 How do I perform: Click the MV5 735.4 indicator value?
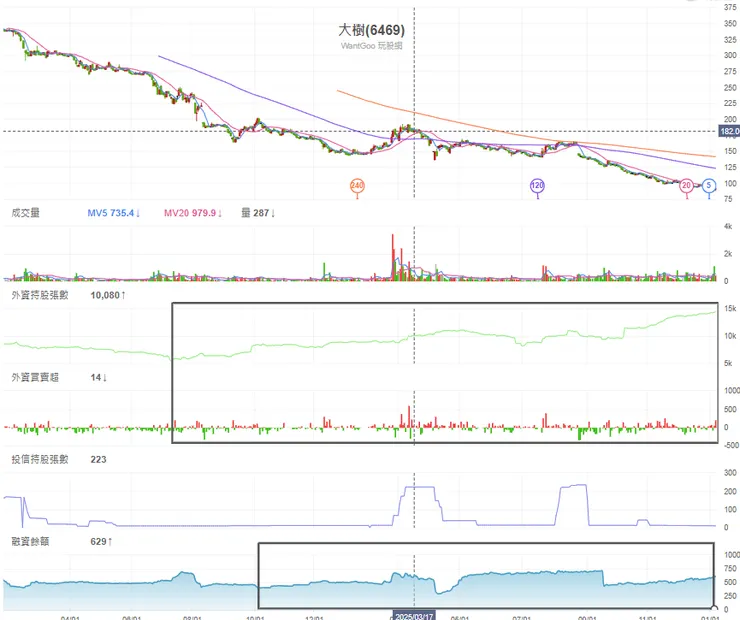tap(114, 213)
